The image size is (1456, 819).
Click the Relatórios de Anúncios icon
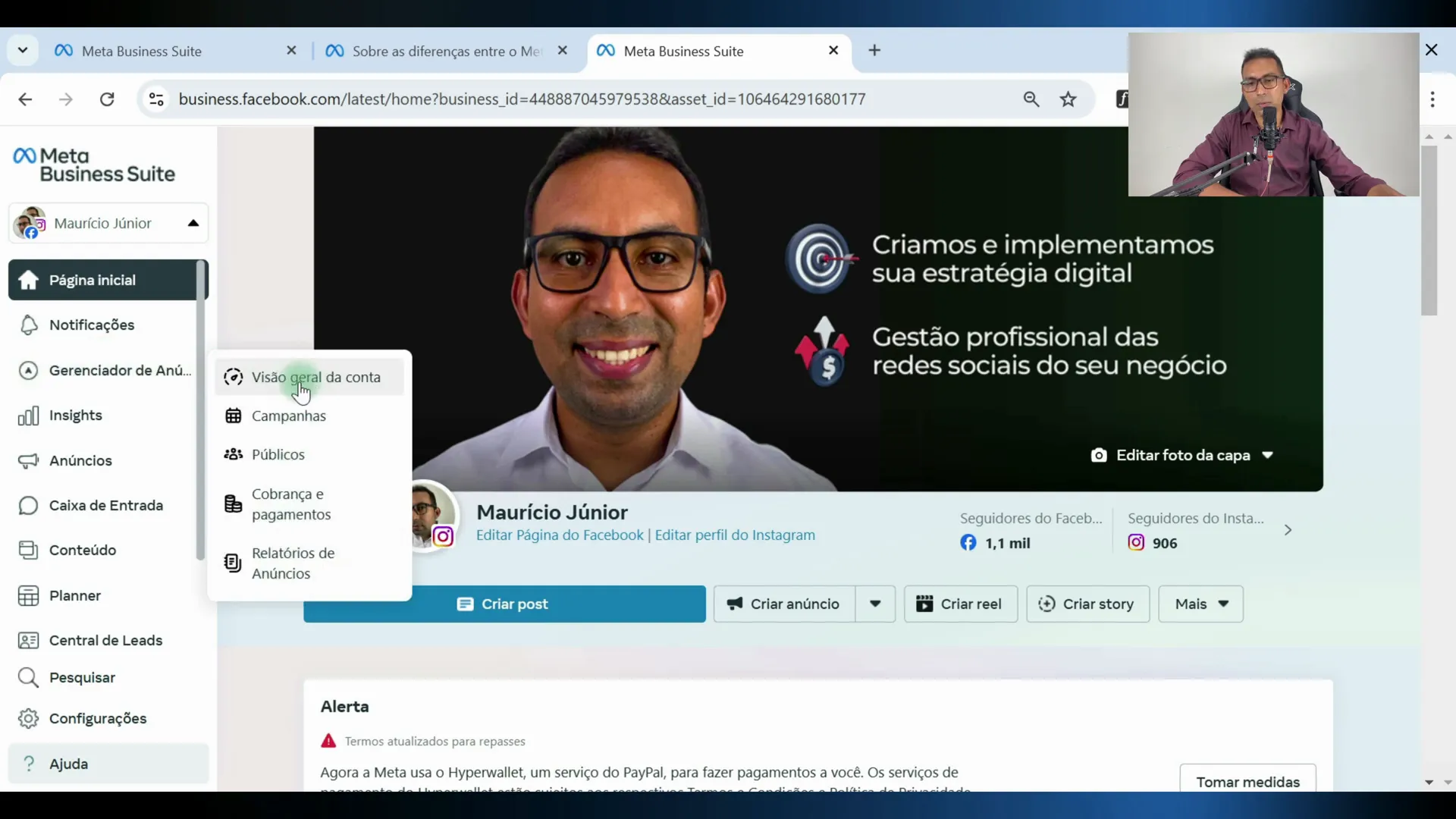234,563
